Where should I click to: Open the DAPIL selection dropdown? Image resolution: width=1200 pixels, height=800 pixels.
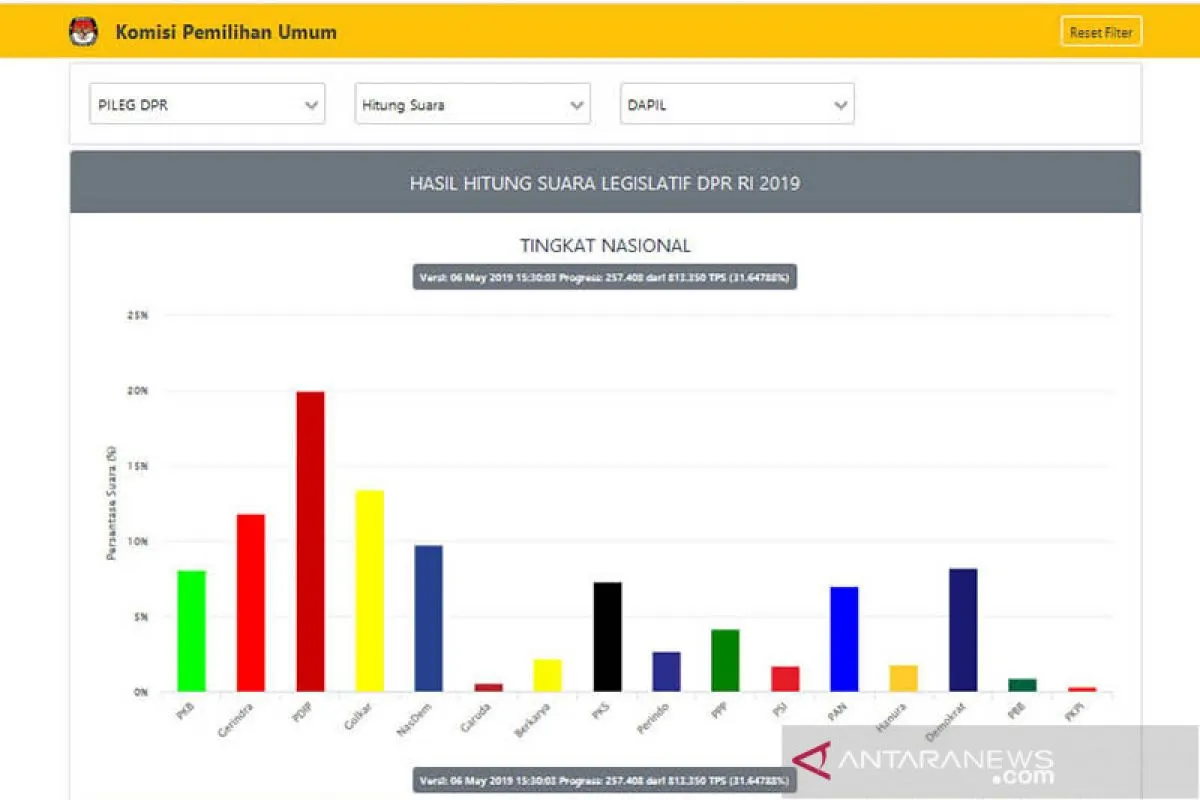[x=737, y=104]
